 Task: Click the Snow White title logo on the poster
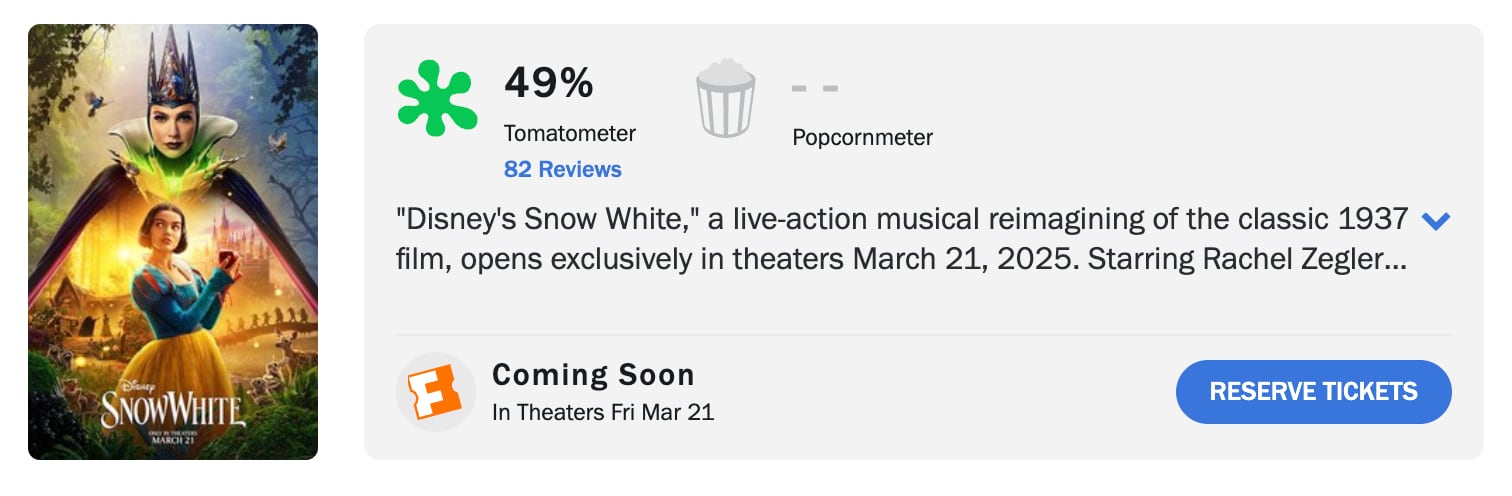coord(172,409)
